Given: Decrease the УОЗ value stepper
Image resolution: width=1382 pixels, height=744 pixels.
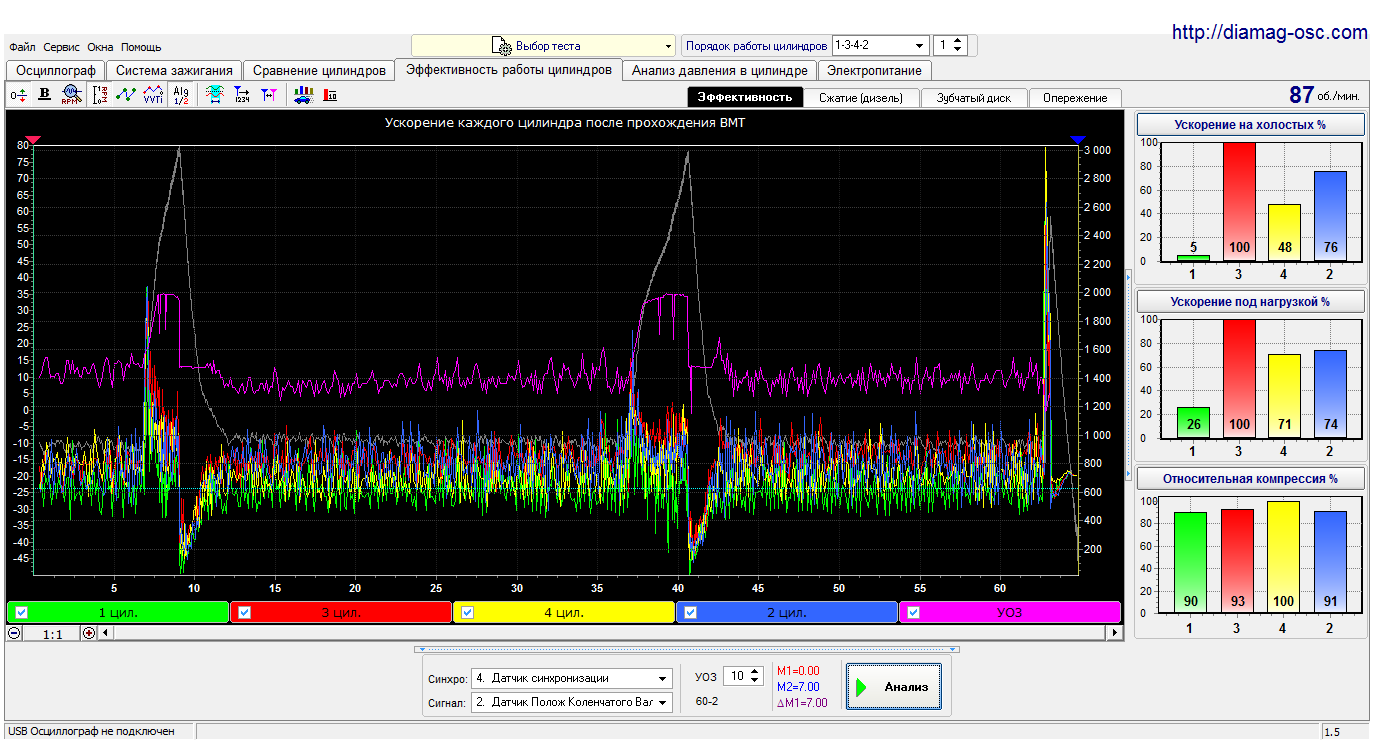Looking at the screenshot, I should (754, 681).
